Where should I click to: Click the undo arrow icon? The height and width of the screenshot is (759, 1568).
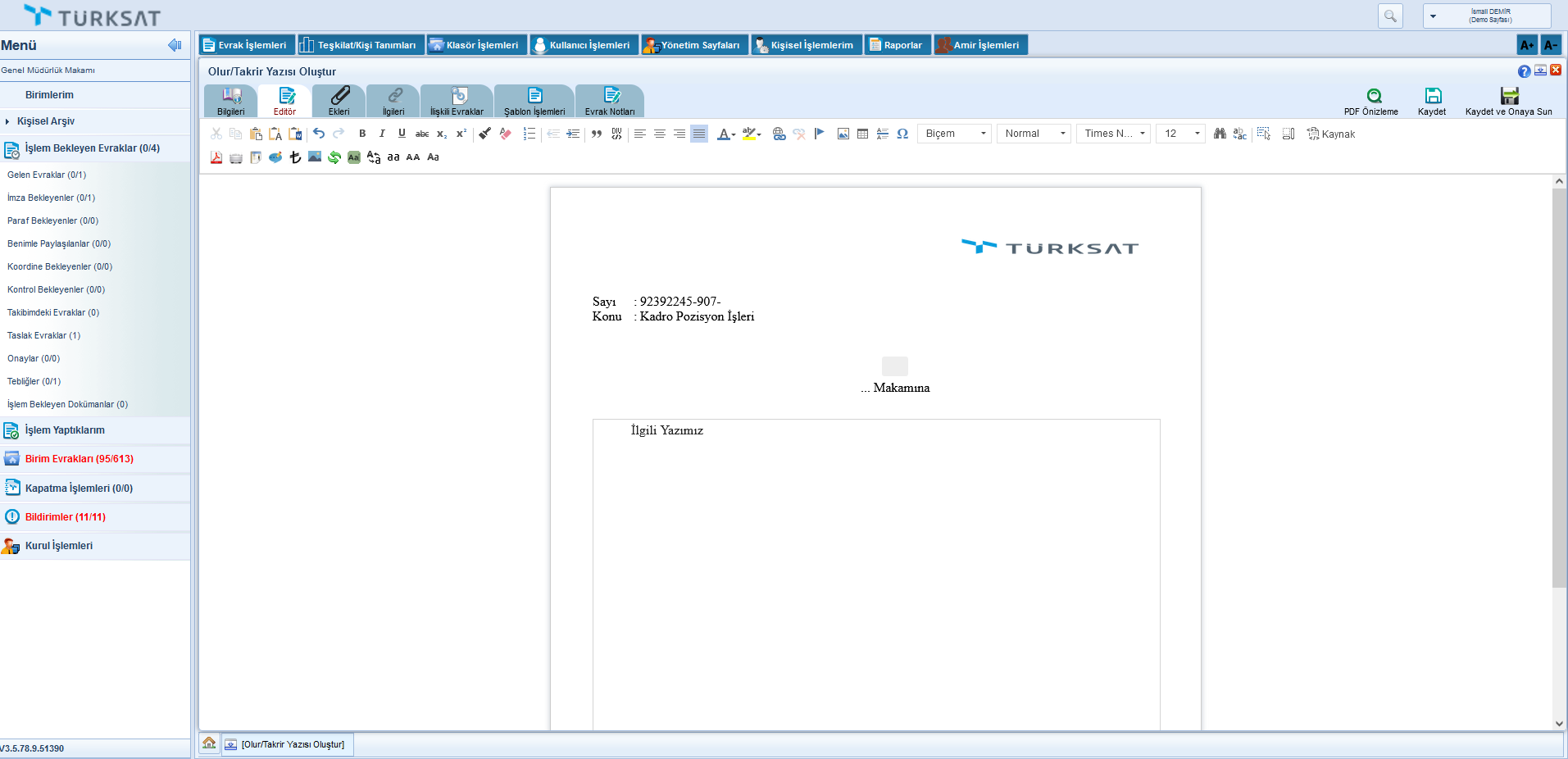(319, 134)
